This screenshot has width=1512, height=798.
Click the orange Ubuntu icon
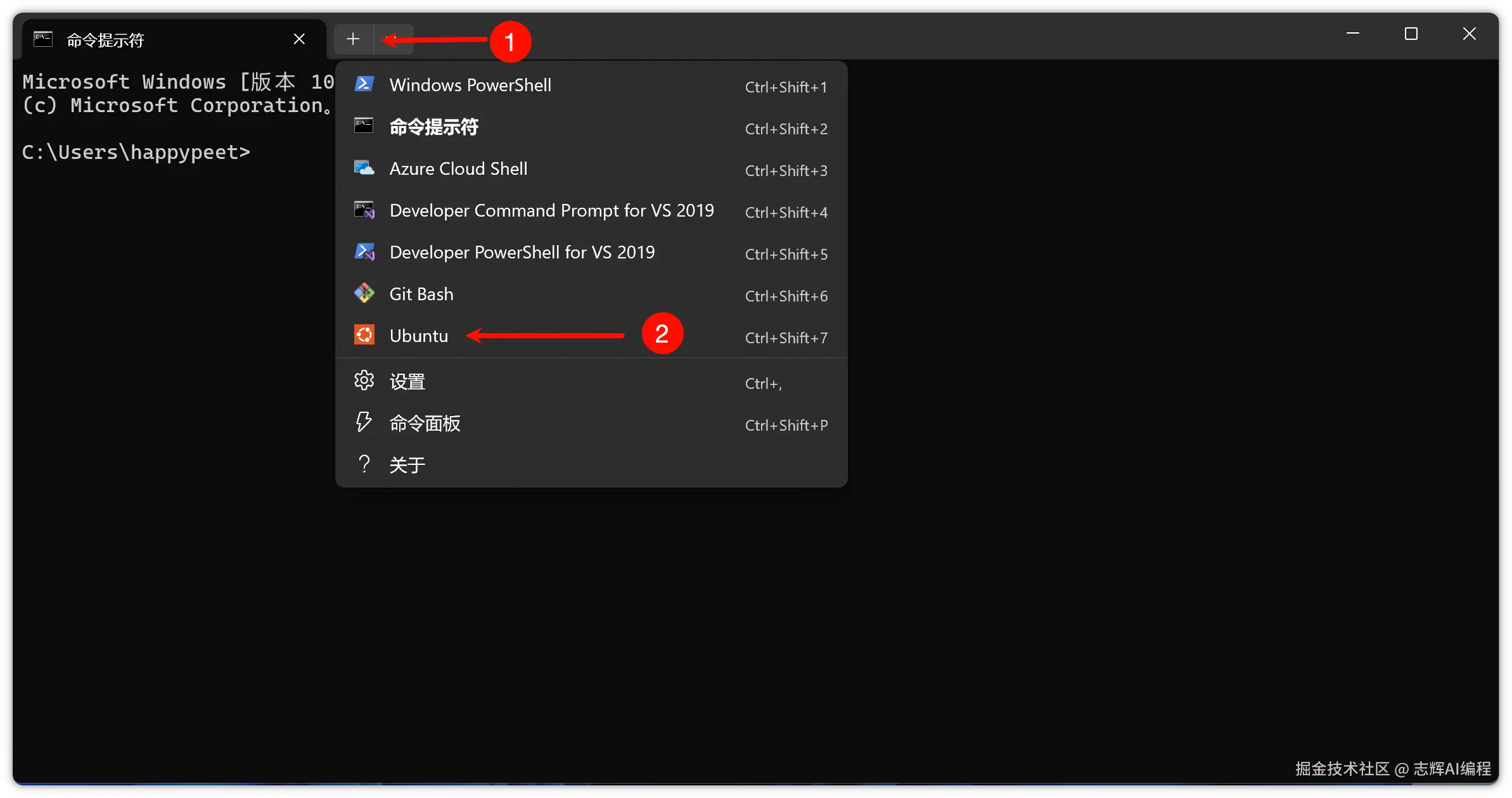coord(364,335)
